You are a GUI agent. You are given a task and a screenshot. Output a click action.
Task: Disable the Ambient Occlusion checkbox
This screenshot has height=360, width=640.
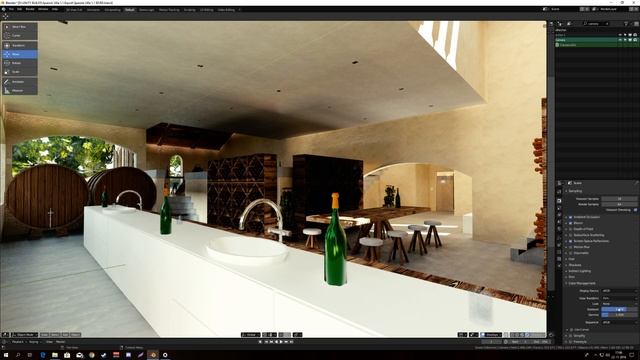[571, 217]
